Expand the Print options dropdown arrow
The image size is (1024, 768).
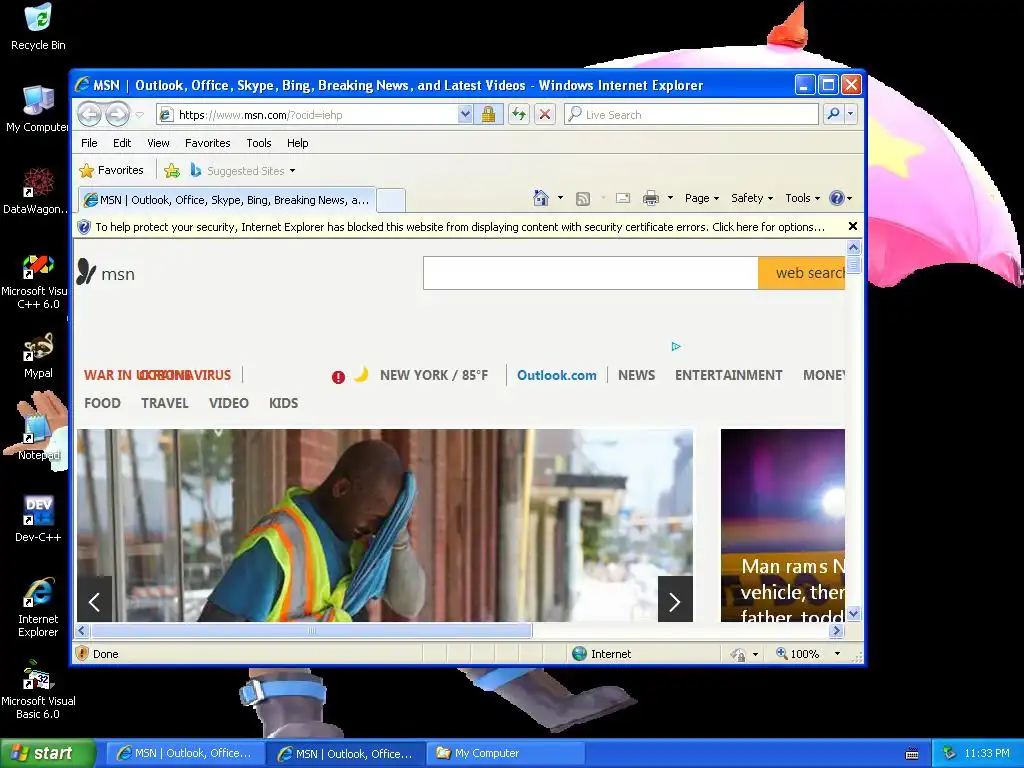pyautogui.click(x=670, y=198)
